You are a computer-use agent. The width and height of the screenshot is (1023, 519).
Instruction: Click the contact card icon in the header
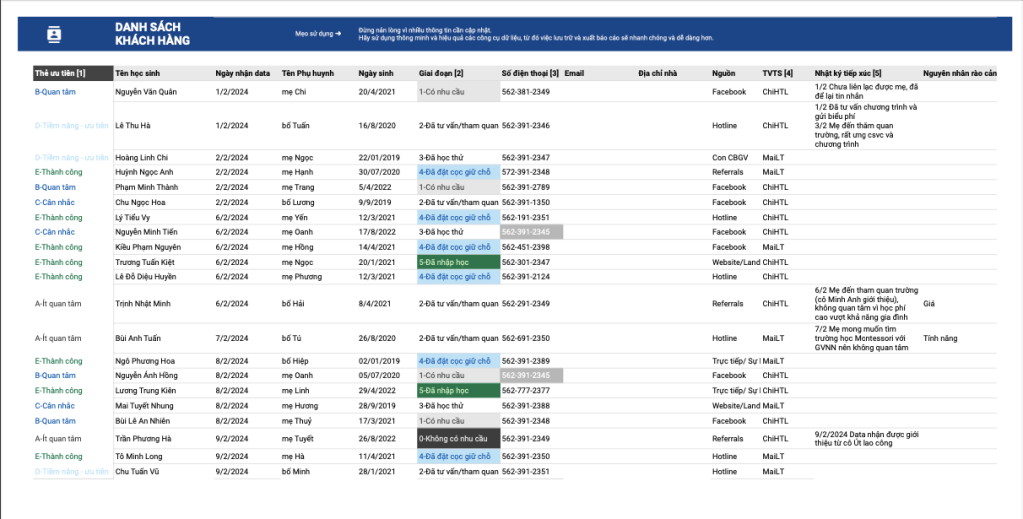point(54,34)
